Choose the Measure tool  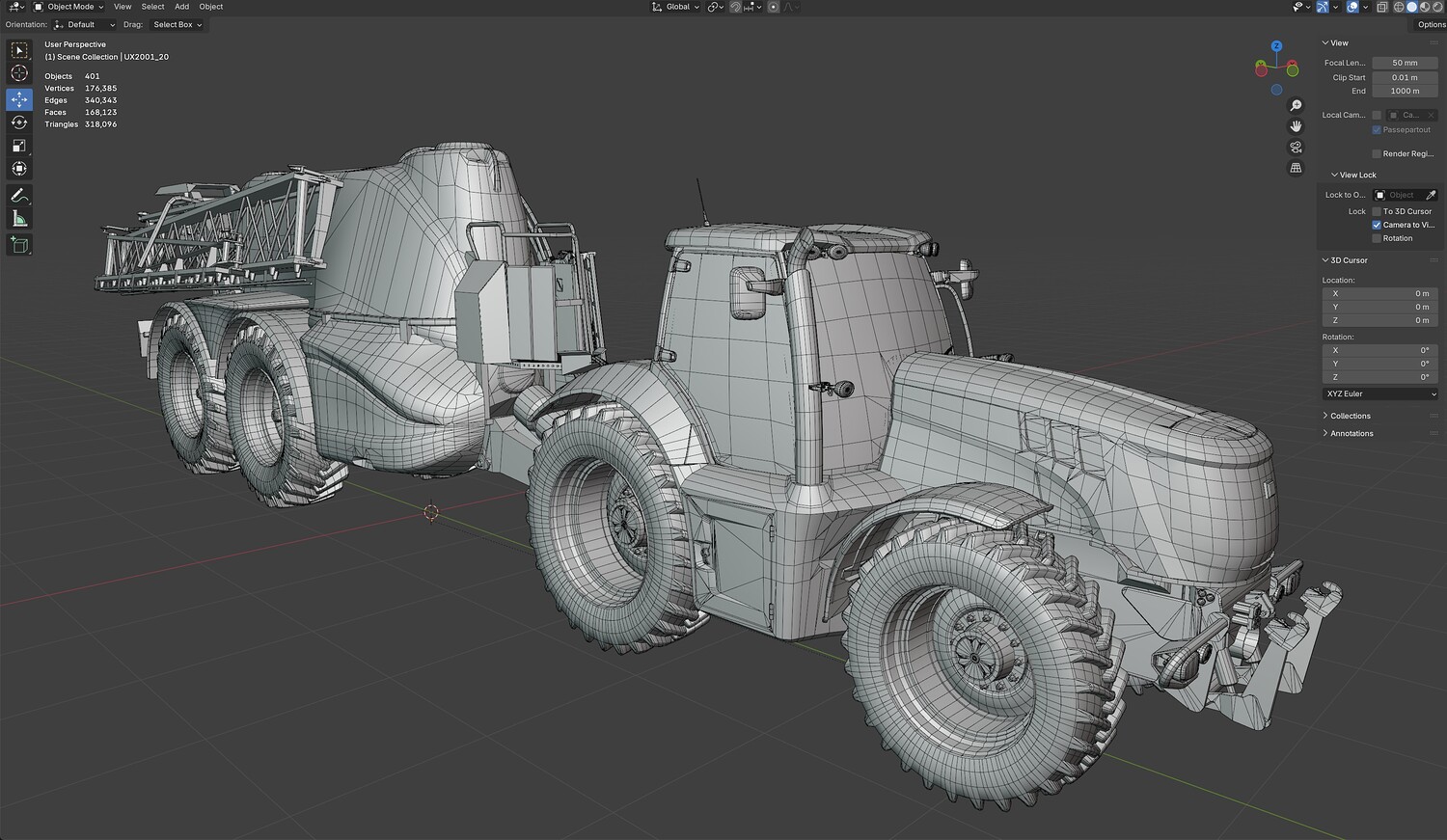coord(19,219)
